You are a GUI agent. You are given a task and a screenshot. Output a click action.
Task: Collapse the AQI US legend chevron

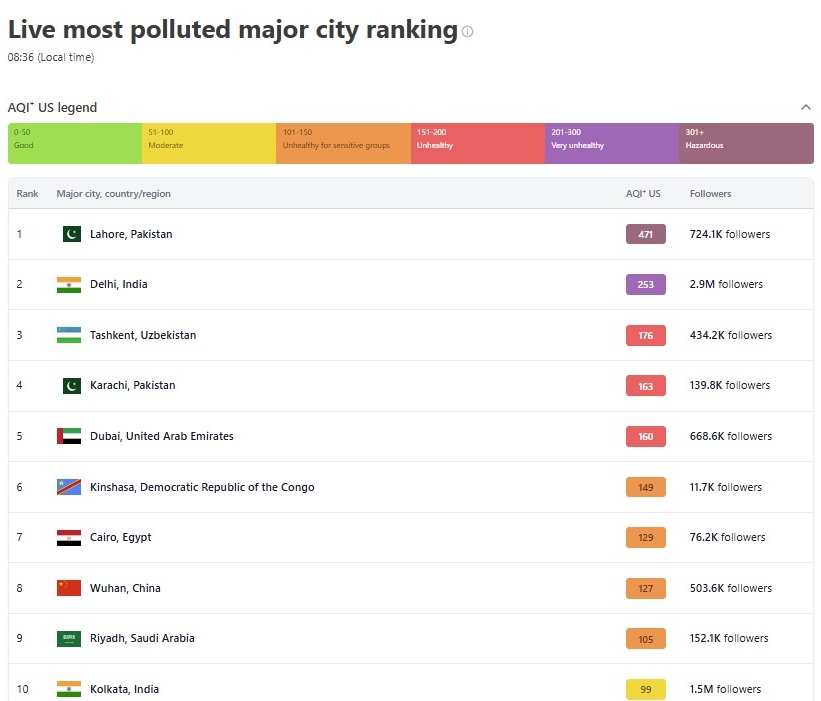click(x=806, y=107)
